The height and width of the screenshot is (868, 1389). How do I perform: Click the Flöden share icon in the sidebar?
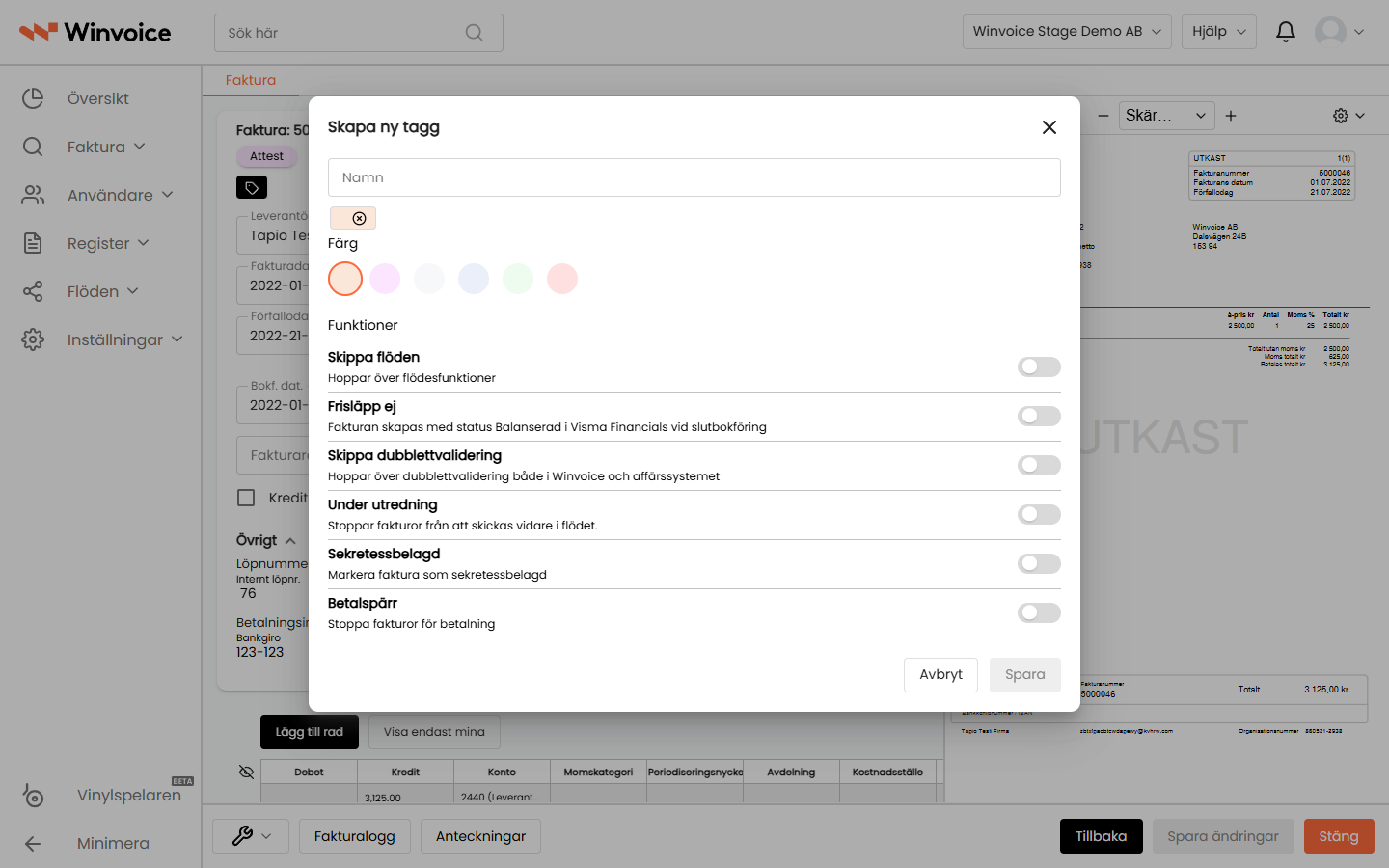33,291
